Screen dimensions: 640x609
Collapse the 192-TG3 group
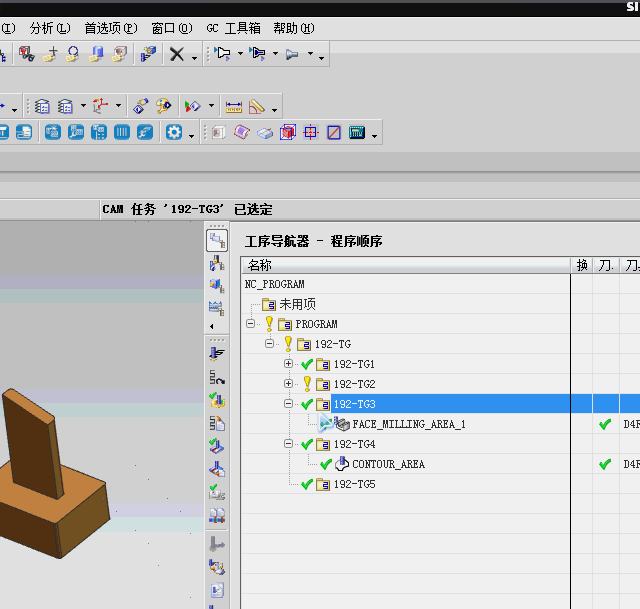pos(289,403)
